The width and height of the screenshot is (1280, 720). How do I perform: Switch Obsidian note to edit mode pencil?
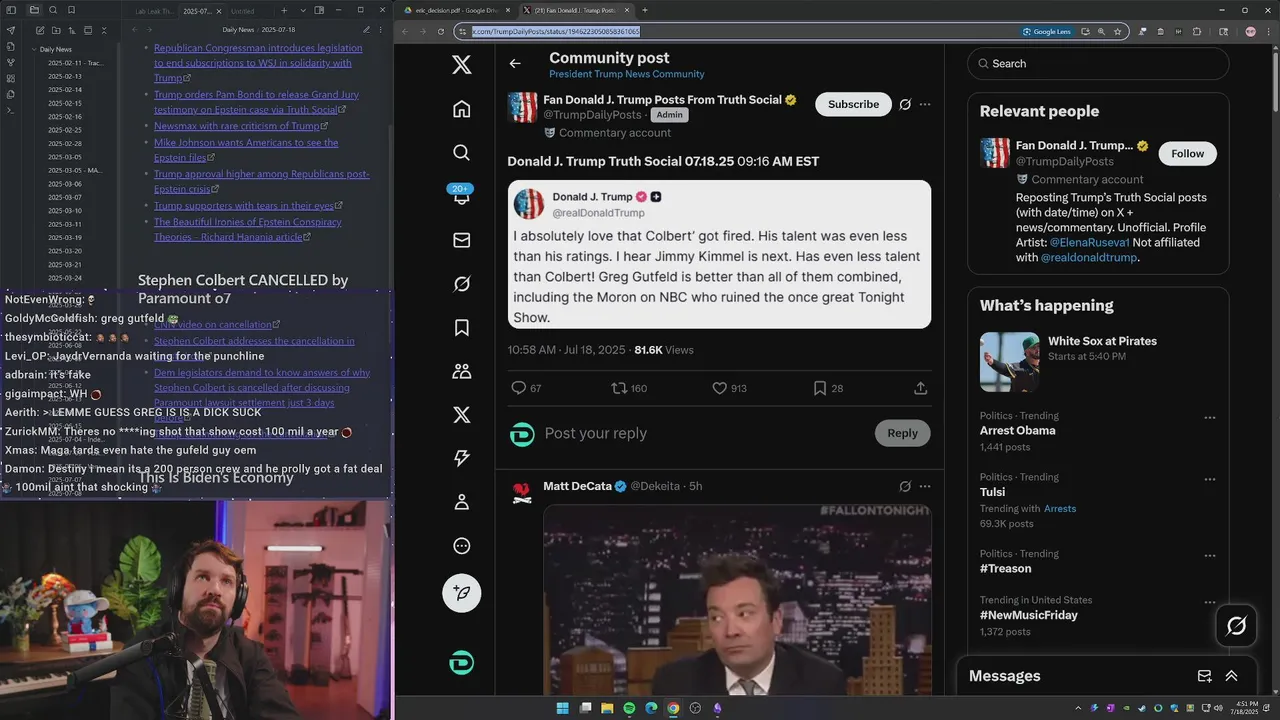click(x=366, y=30)
